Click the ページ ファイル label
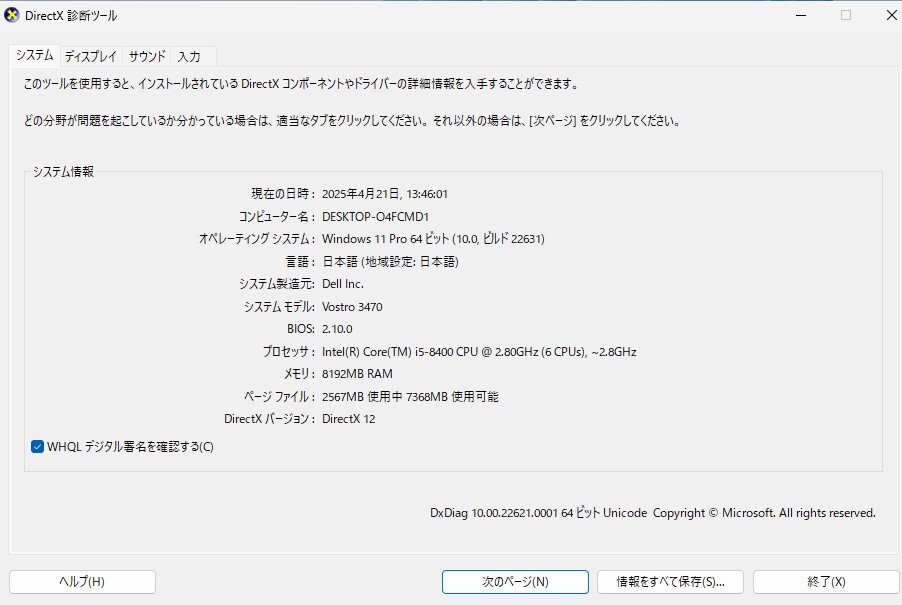This screenshot has width=902, height=605. pos(279,396)
